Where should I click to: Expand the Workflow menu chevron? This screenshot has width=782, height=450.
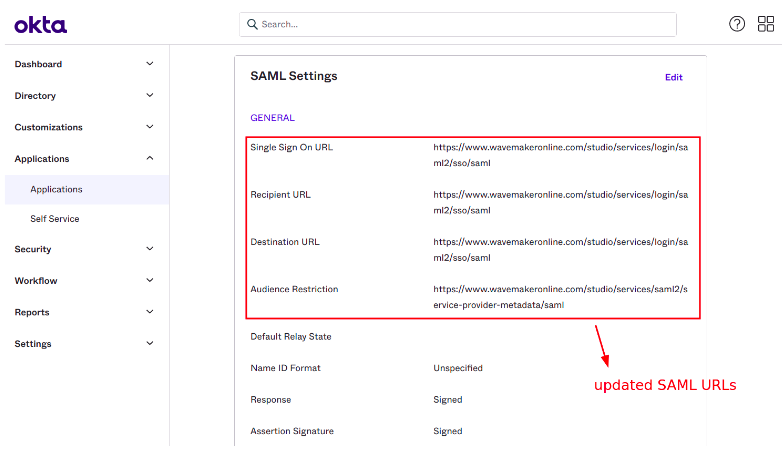(150, 281)
